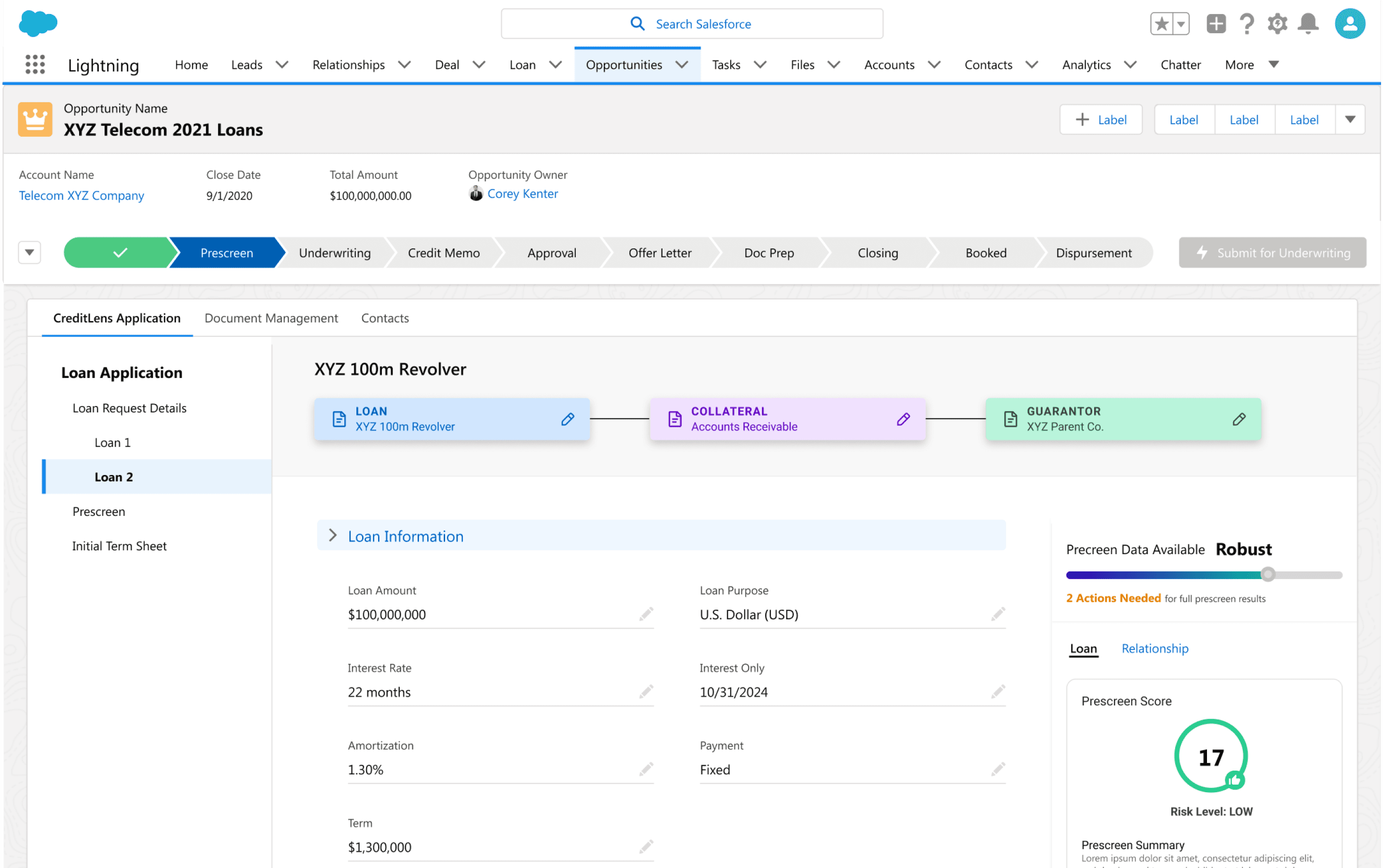This screenshot has width=1383, height=868.
Task: Open the Setup gear icon
Action: (x=1277, y=24)
